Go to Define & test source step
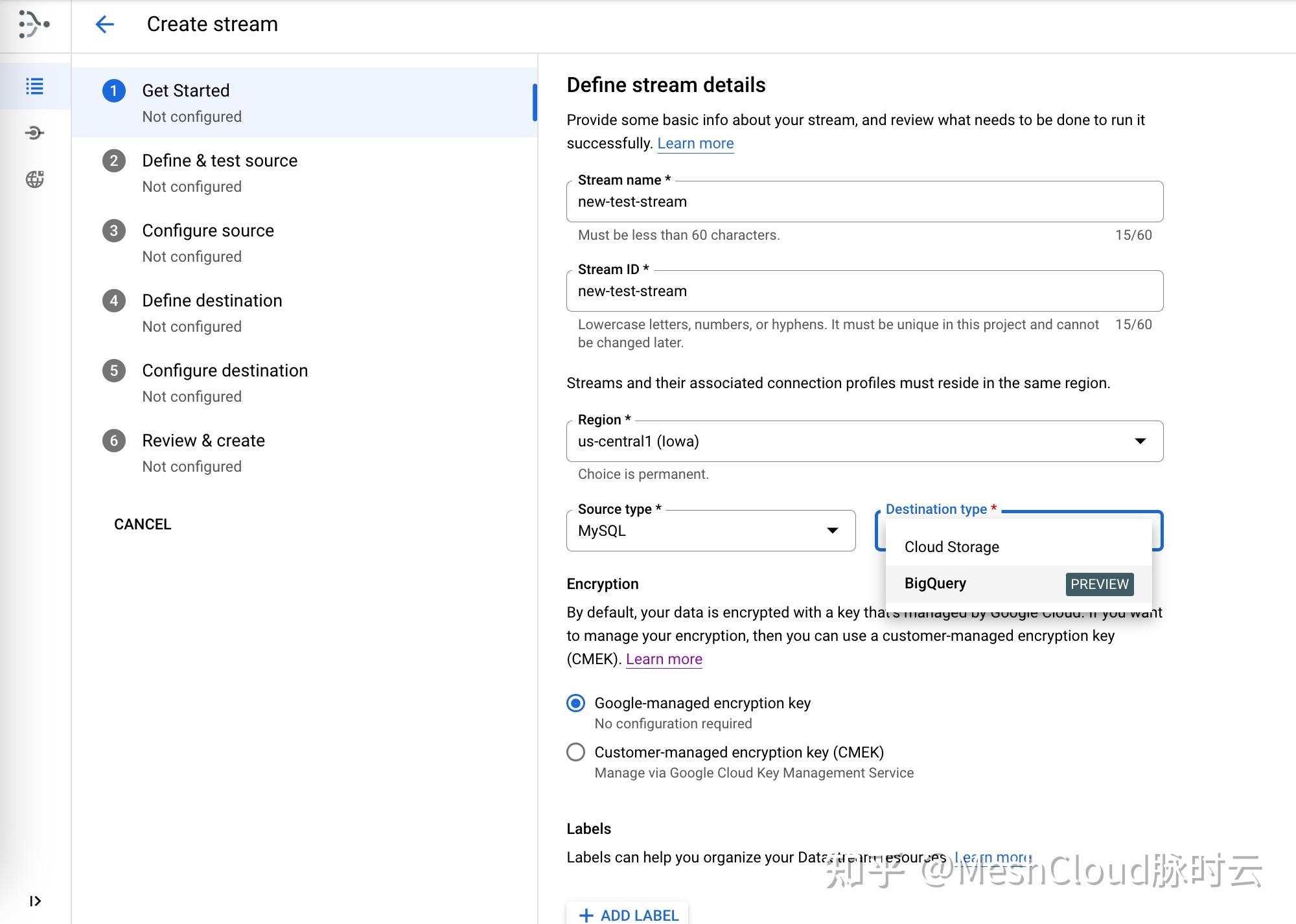The image size is (1296, 924). [x=220, y=161]
